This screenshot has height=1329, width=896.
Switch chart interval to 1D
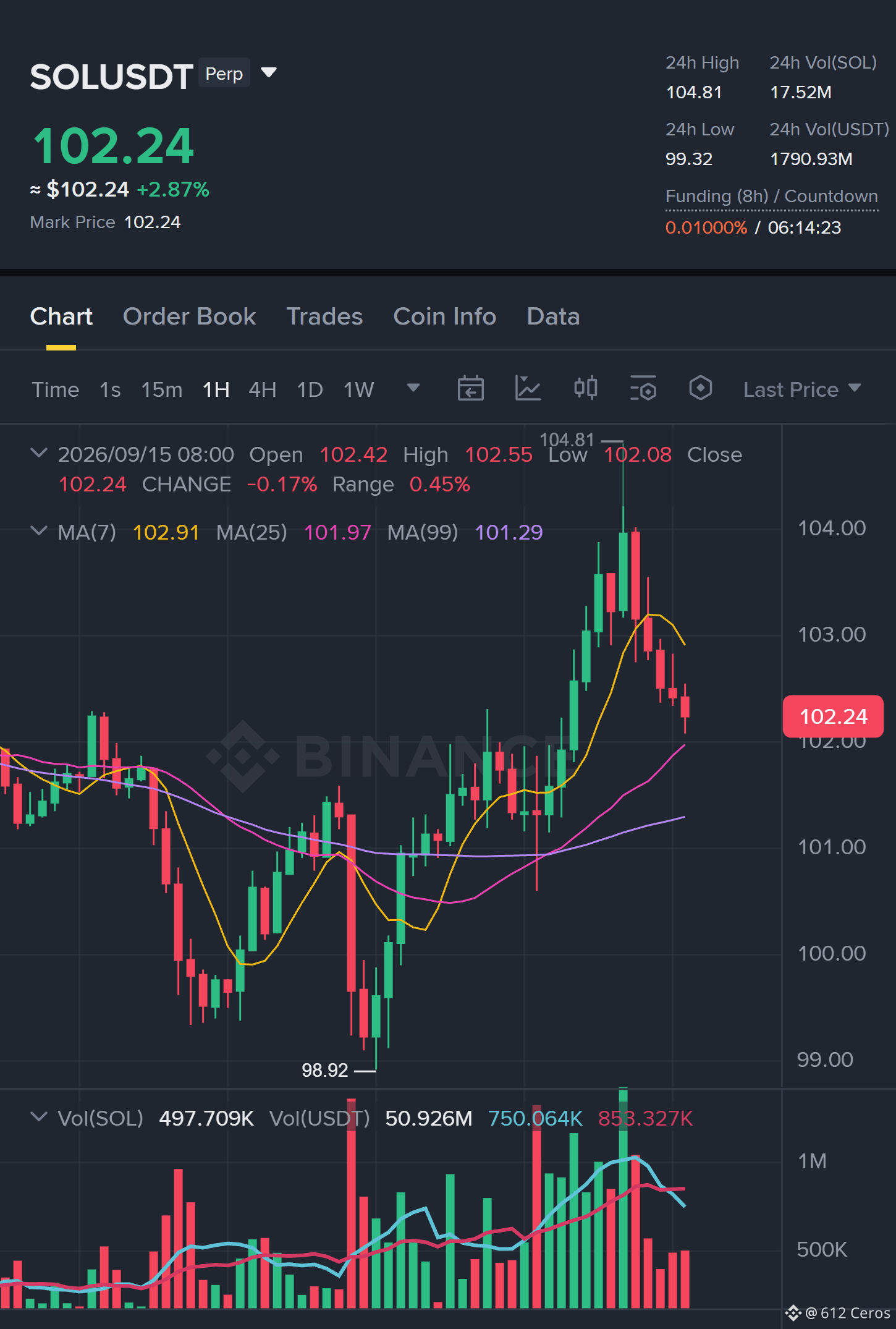click(310, 389)
